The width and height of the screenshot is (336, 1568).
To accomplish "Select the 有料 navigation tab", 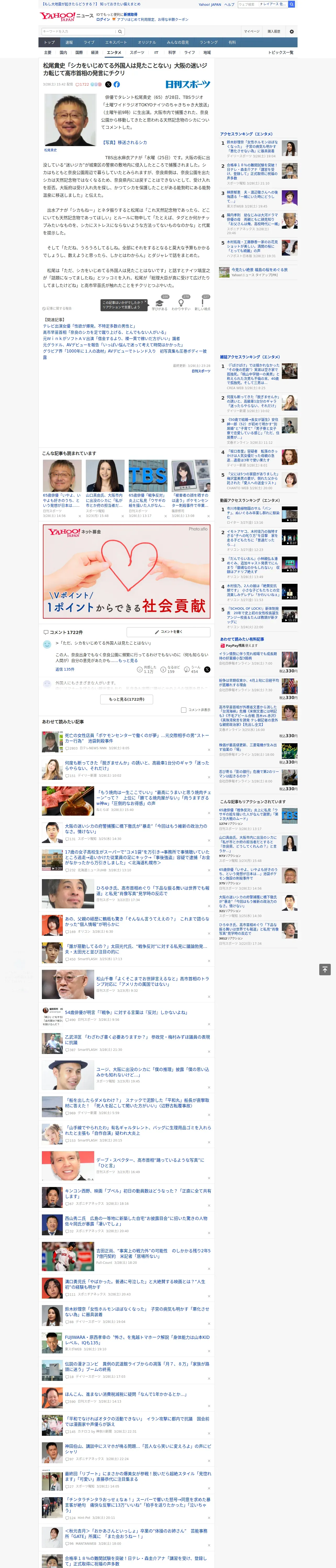I will click(x=232, y=43).
